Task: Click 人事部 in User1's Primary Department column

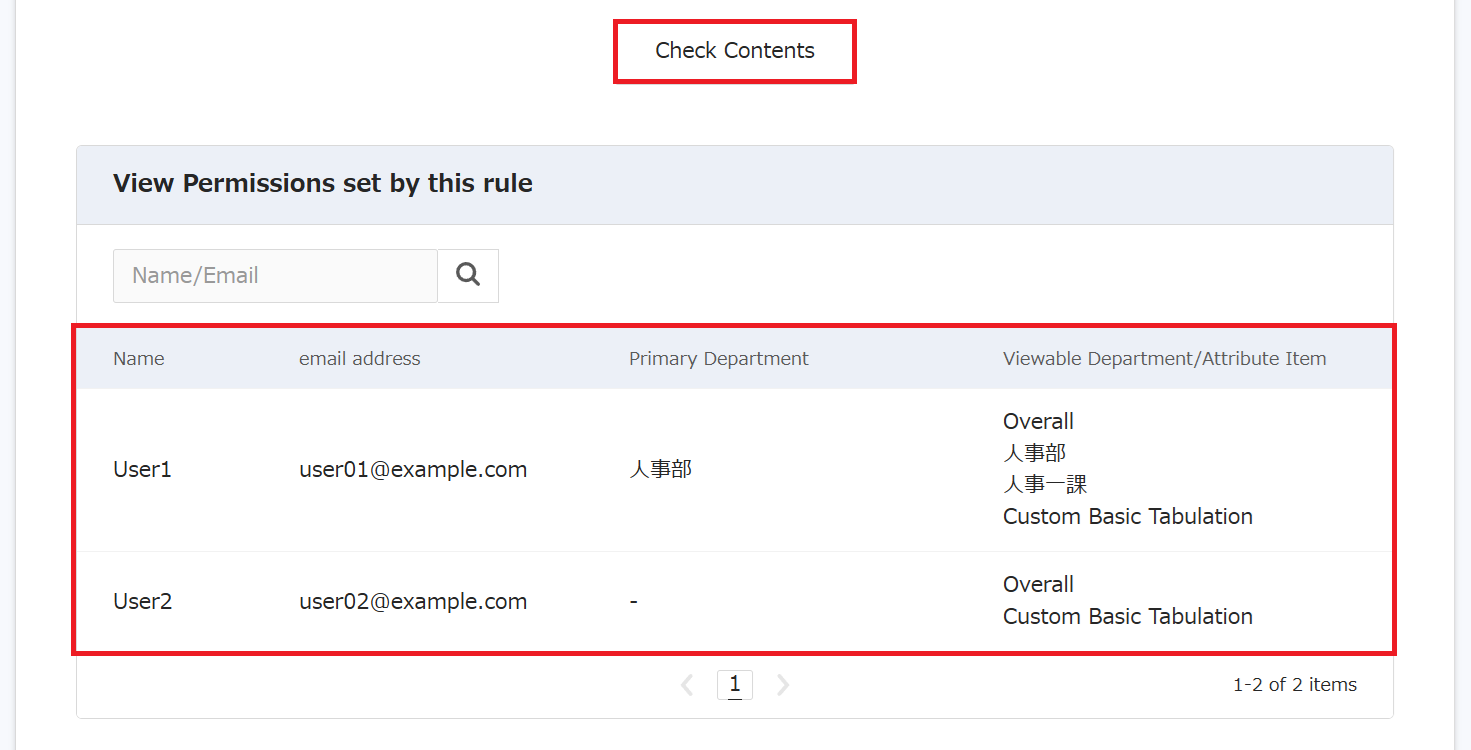Action: pyautogui.click(x=660, y=470)
